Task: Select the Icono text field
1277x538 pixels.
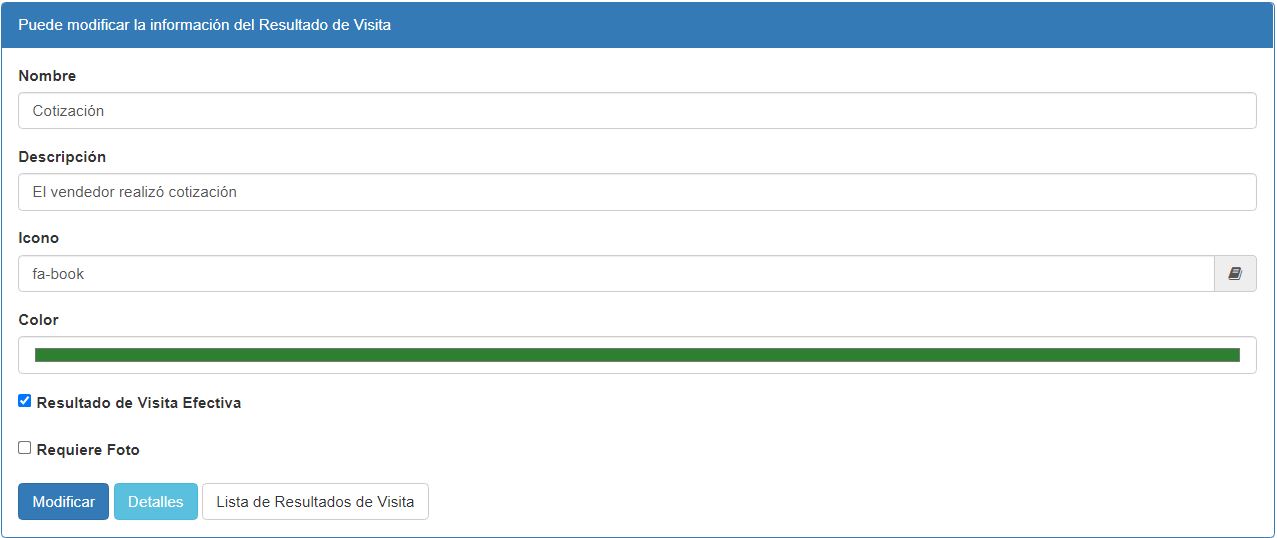Action: click(x=616, y=273)
